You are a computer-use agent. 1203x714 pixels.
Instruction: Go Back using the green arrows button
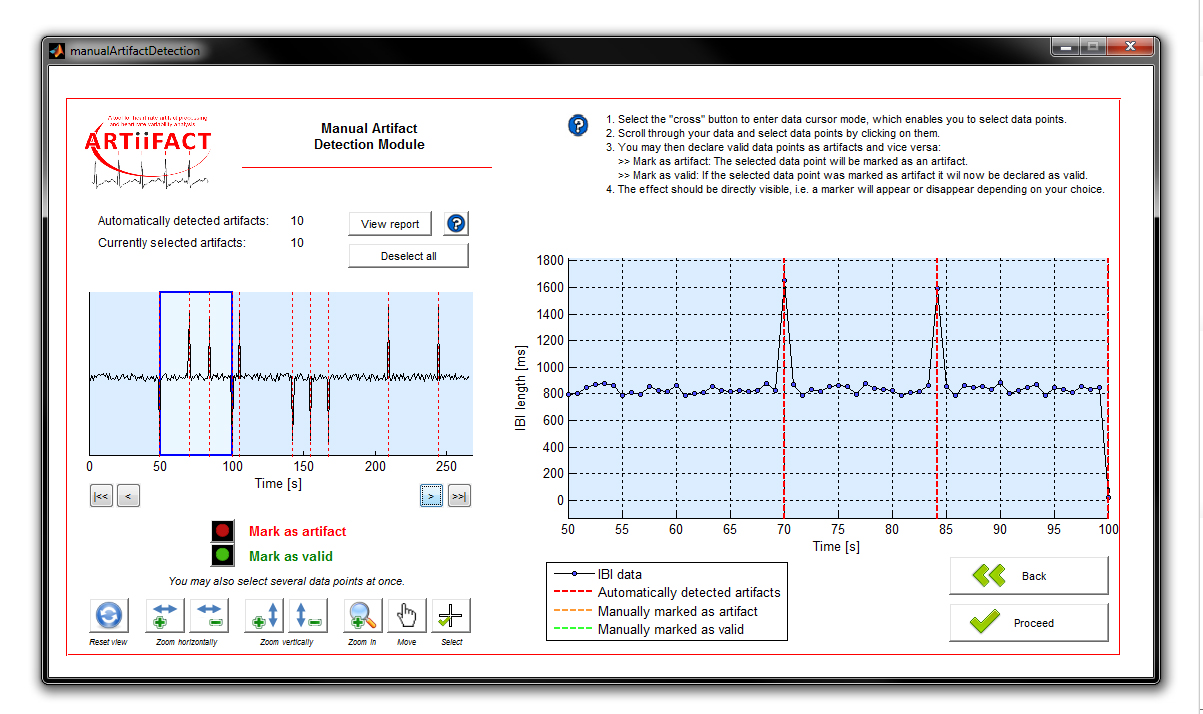click(1028, 576)
